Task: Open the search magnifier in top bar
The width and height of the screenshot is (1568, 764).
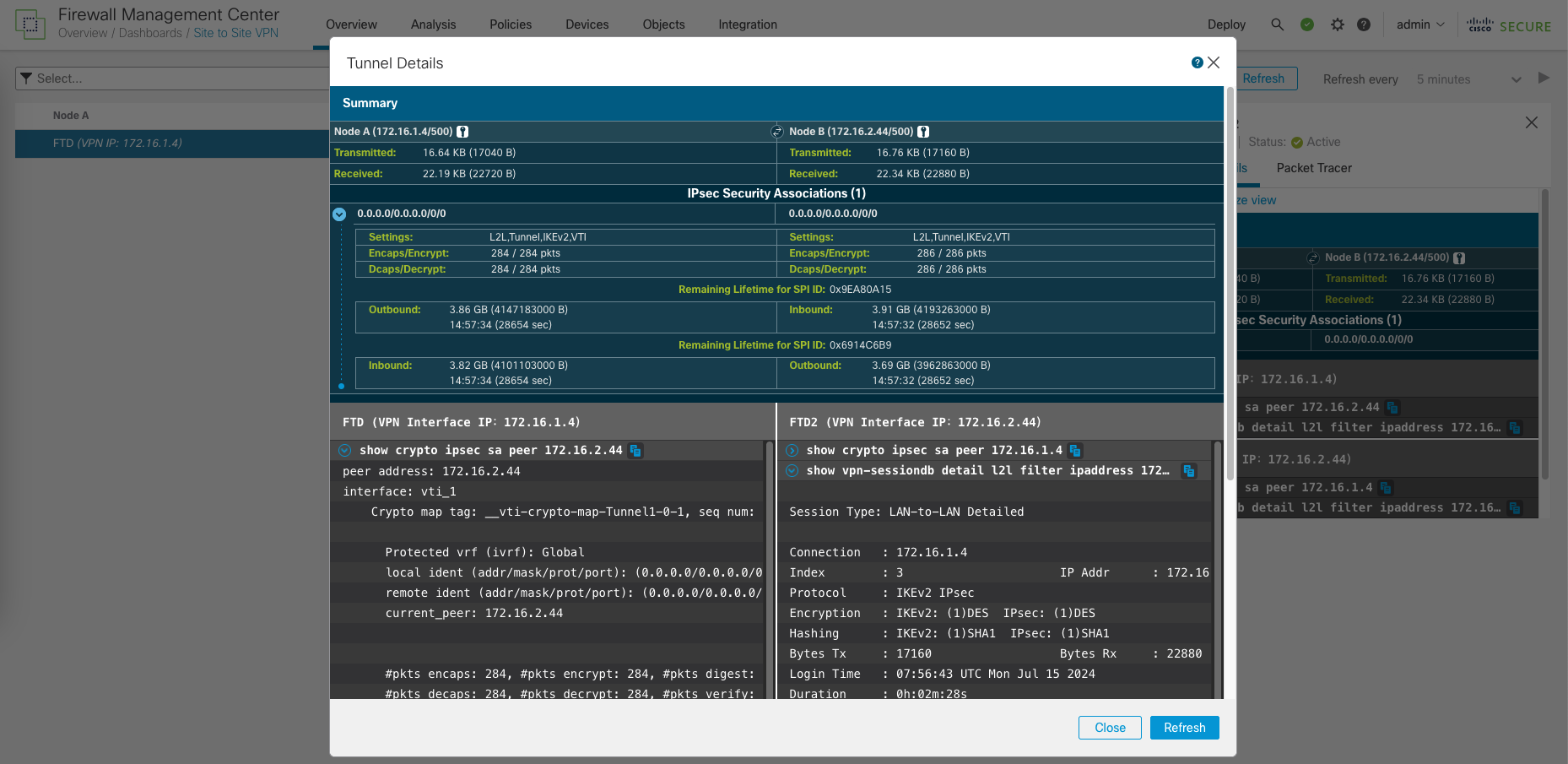Action: pos(1277,24)
